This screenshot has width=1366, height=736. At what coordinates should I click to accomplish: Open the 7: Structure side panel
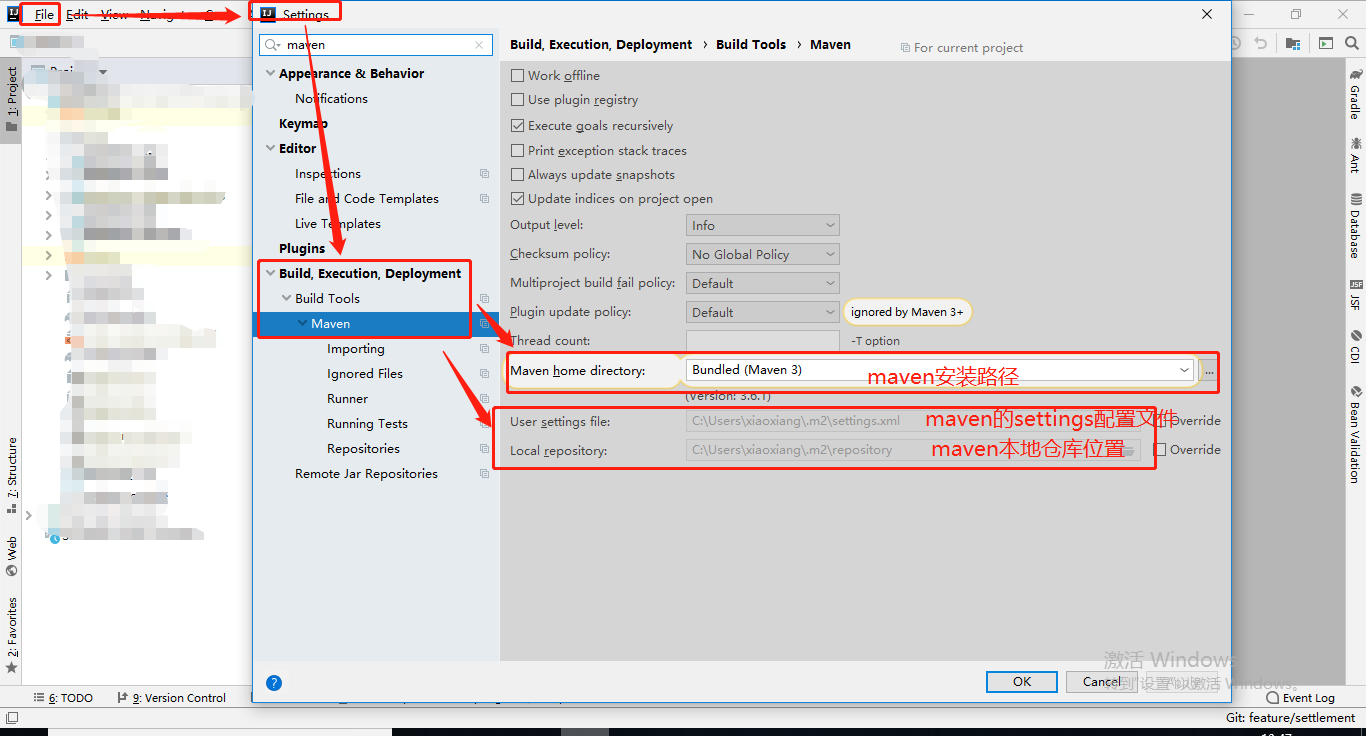pos(12,475)
